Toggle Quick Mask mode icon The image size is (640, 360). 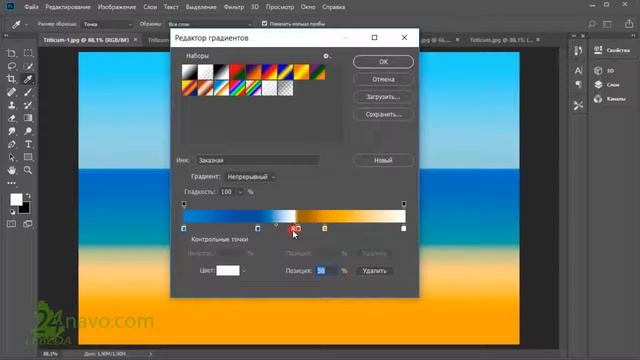coord(11,224)
